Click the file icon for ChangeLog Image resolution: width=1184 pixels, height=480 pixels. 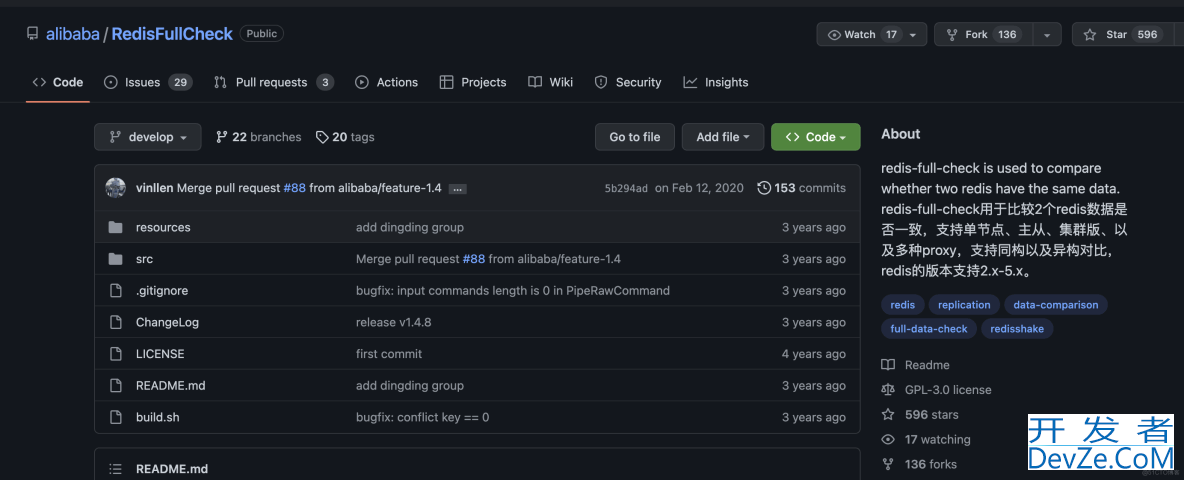pos(116,322)
